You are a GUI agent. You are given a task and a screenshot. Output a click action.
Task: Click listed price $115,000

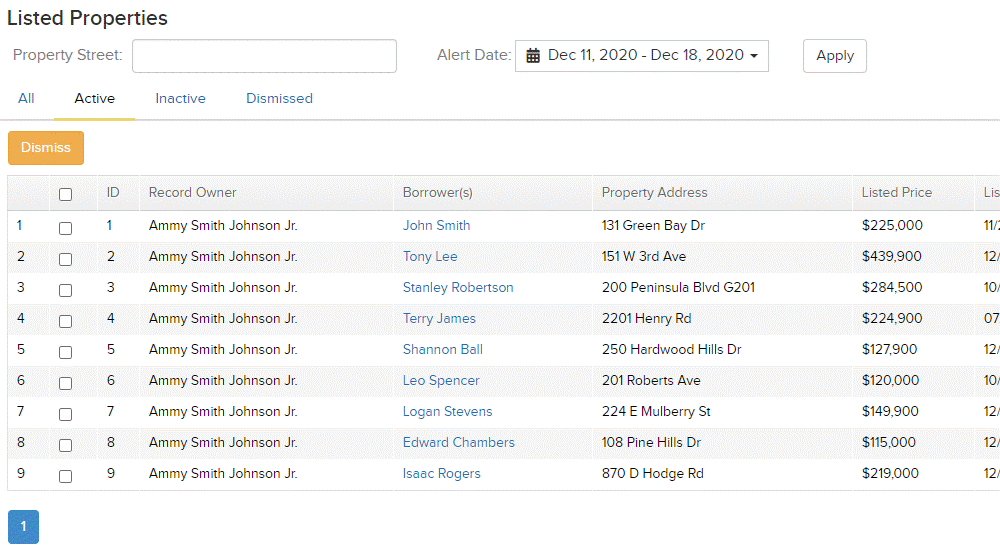888,442
